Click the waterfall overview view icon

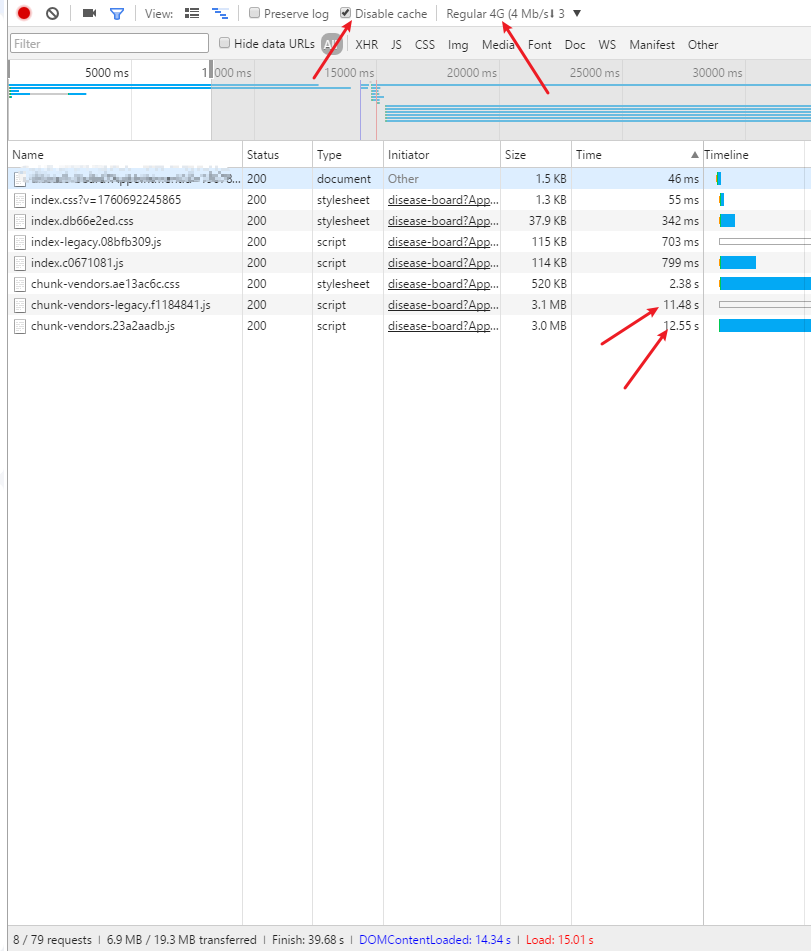(x=219, y=14)
